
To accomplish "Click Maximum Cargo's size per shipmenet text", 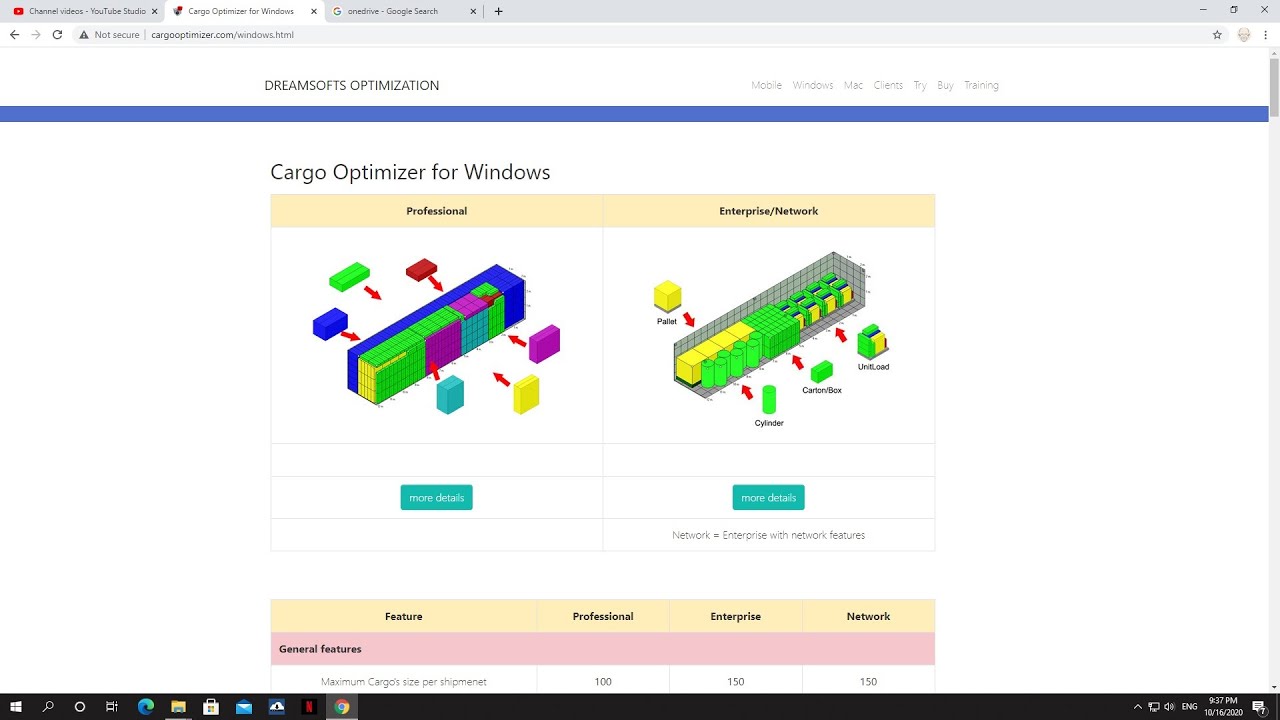I will click(404, 682).
